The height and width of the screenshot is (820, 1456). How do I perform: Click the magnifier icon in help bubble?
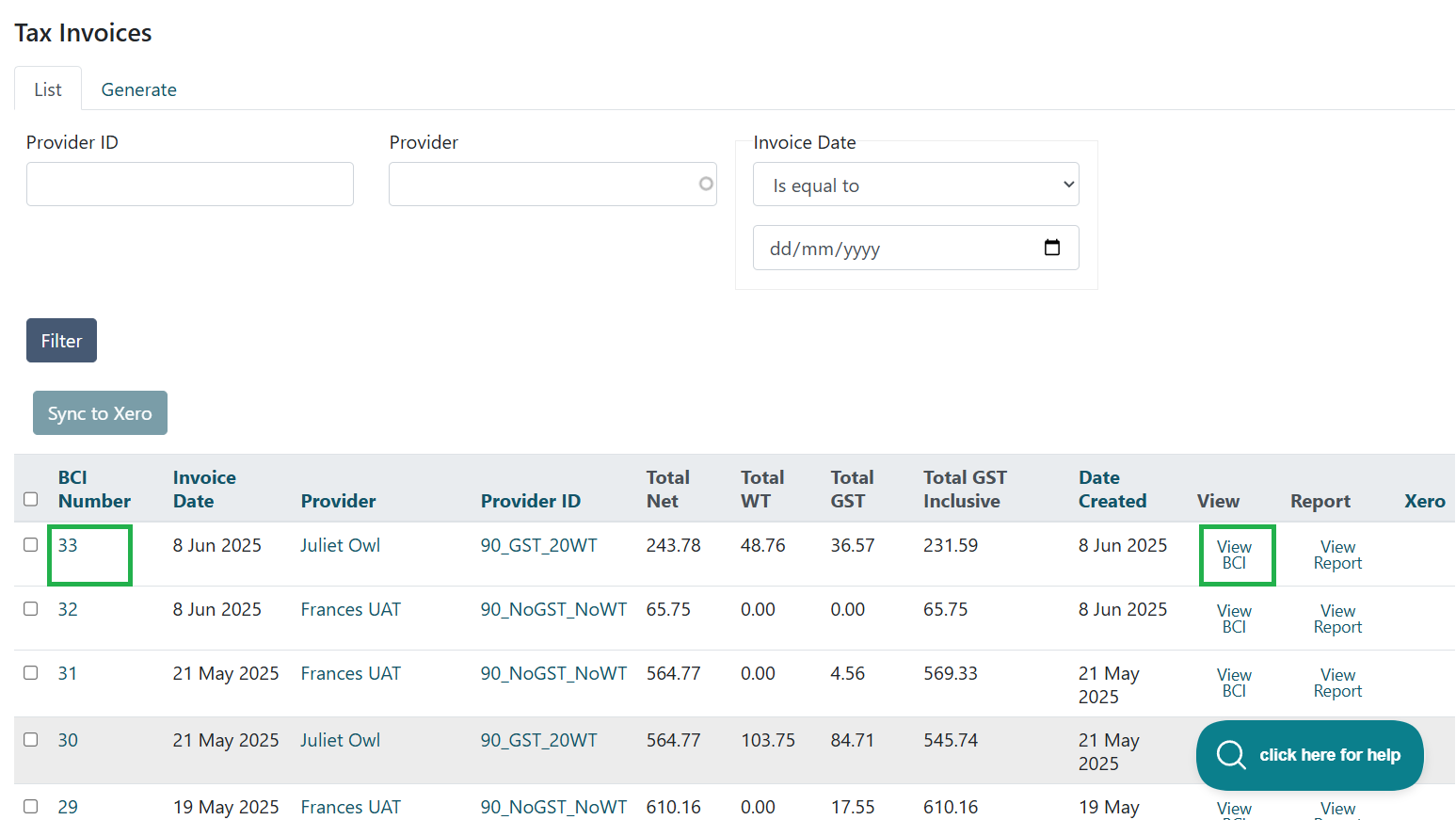tap(1231, 755)
